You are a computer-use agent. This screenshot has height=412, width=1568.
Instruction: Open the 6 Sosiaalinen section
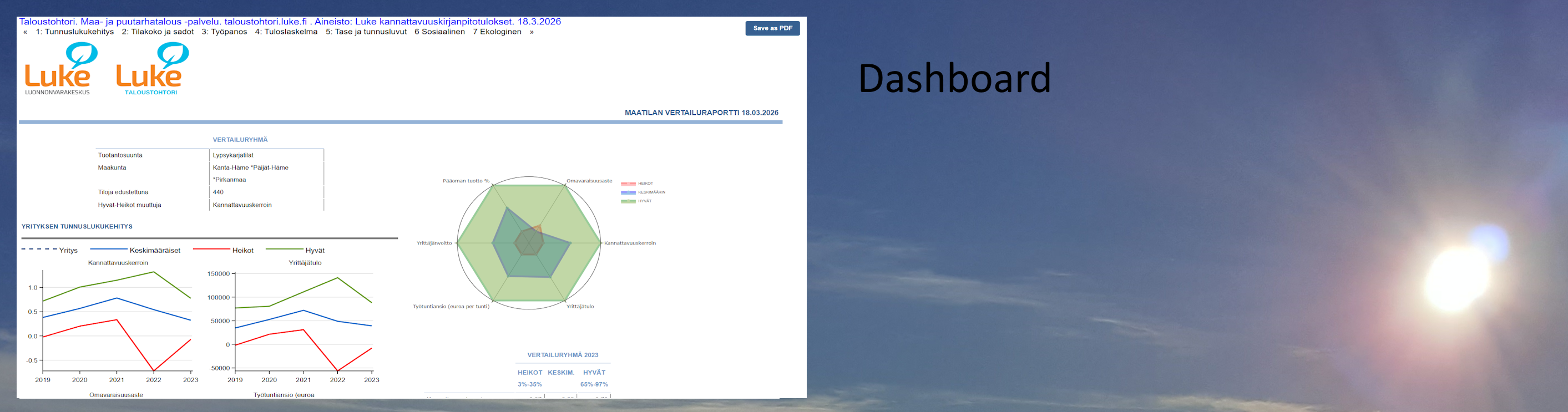[x=439, y=32]
